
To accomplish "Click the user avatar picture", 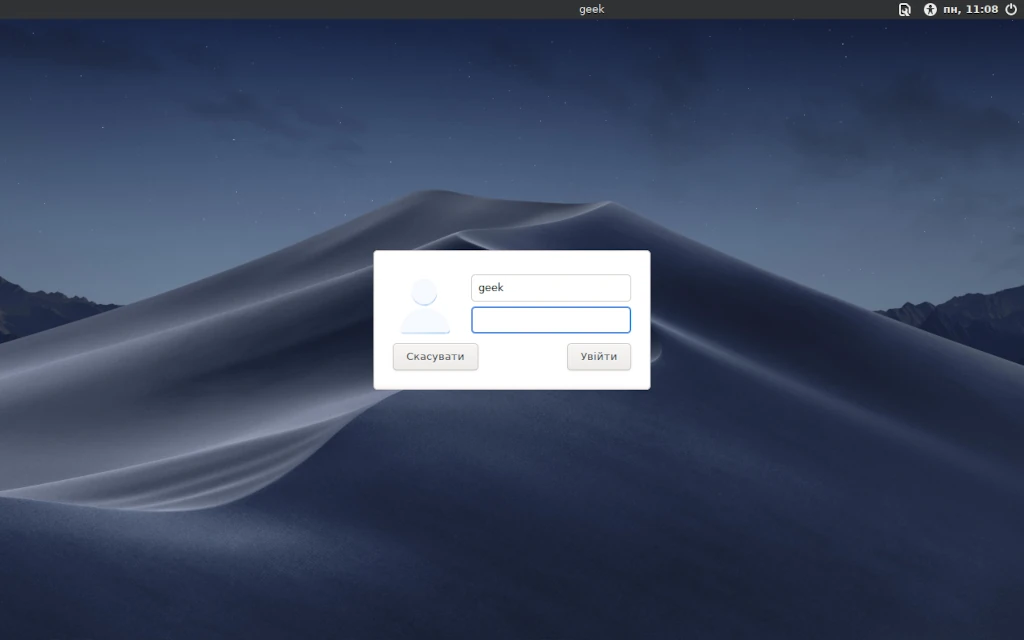I will pyautogui.click(x=425, y=306).
